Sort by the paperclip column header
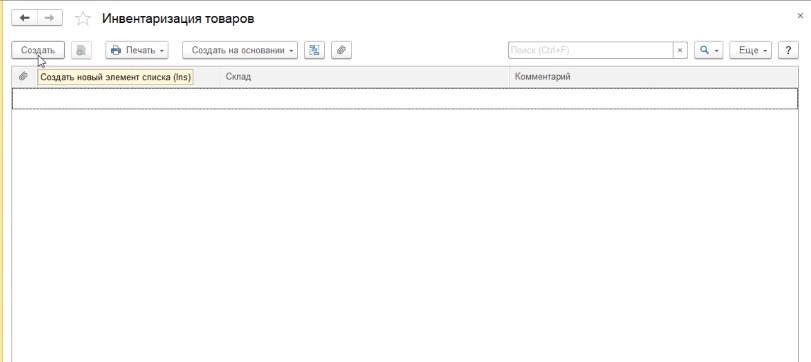The image size is (811, 362). click(23, 77)
